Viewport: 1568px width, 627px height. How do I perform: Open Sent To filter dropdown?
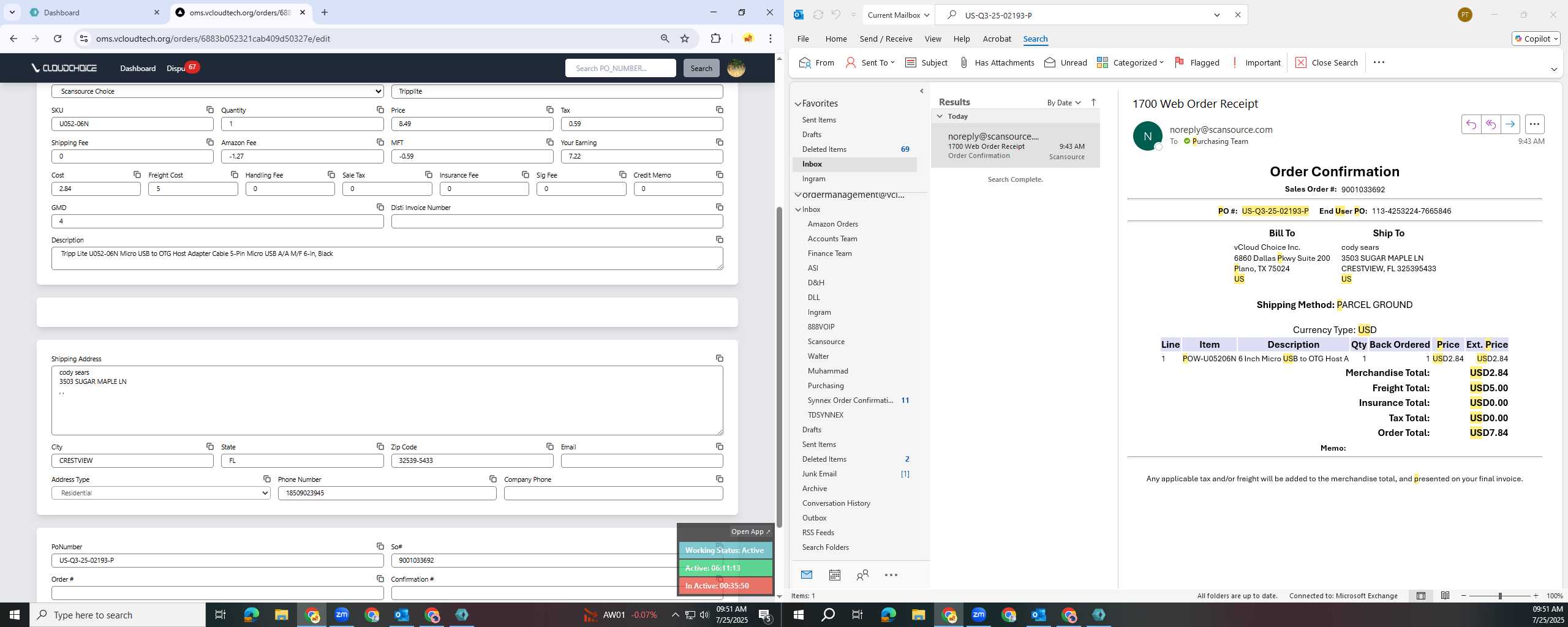click(870, 62)
